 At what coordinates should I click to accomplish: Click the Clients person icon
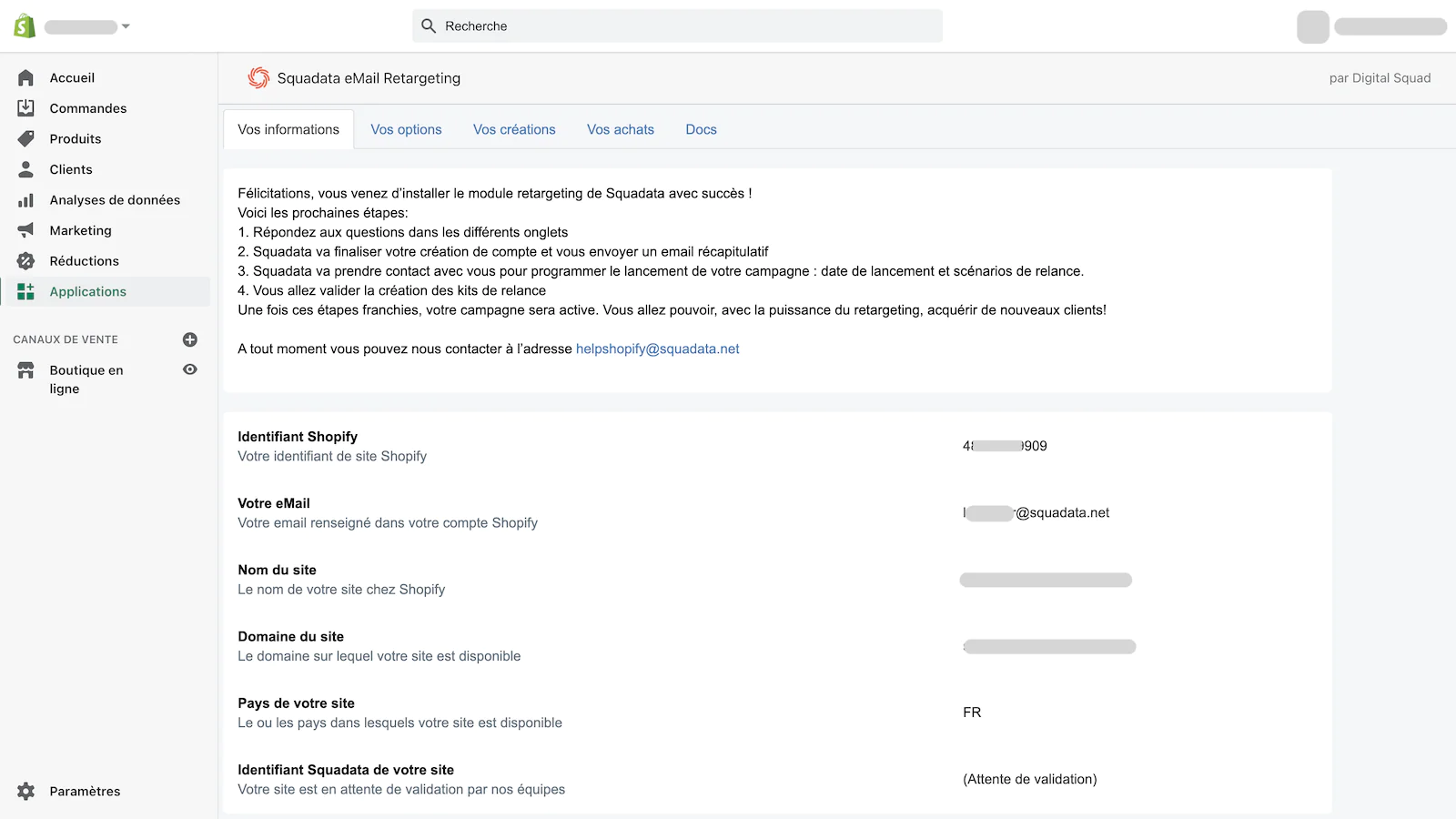click(x=25, y=169)
